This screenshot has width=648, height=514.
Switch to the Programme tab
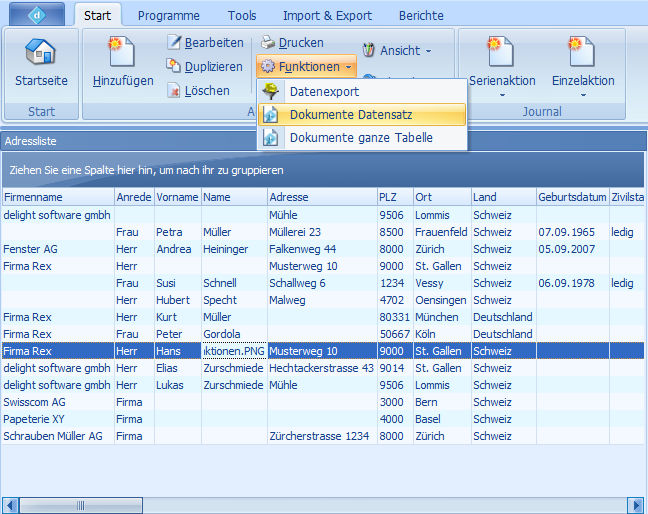pyautogui.click(x=168, y=16)
